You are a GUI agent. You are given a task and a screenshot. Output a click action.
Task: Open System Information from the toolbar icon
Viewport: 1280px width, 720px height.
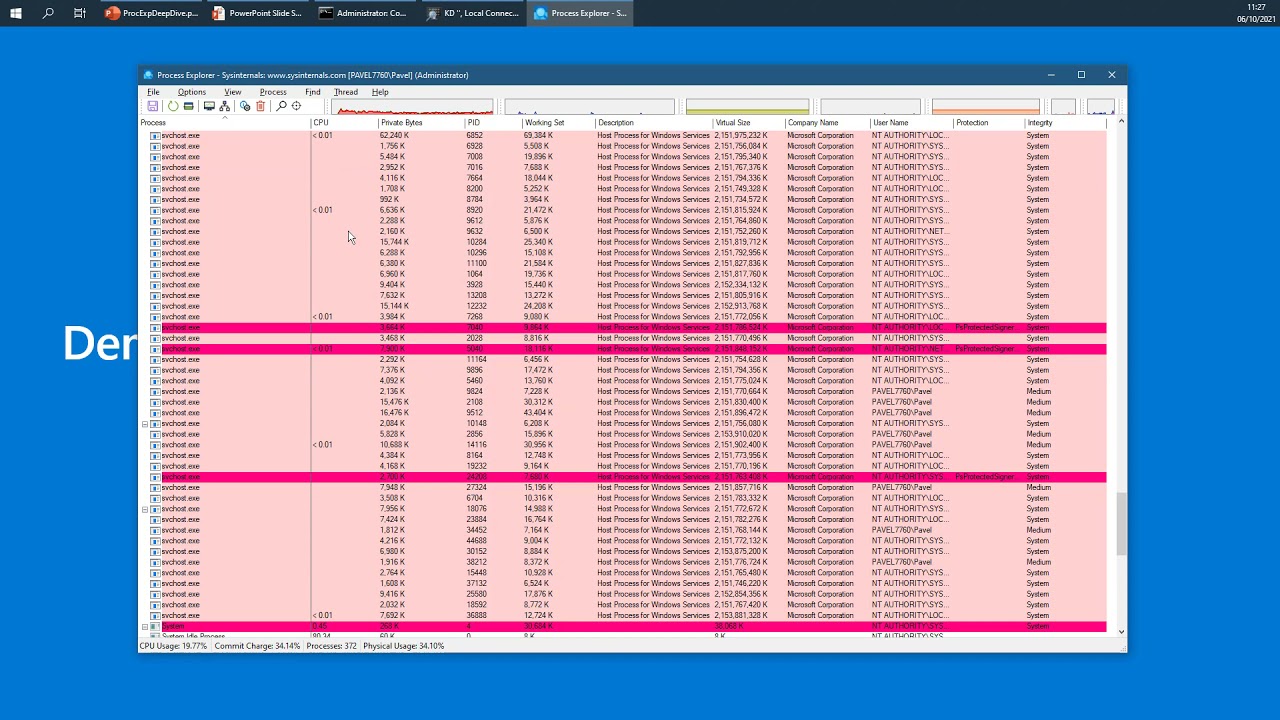[188, 106]
